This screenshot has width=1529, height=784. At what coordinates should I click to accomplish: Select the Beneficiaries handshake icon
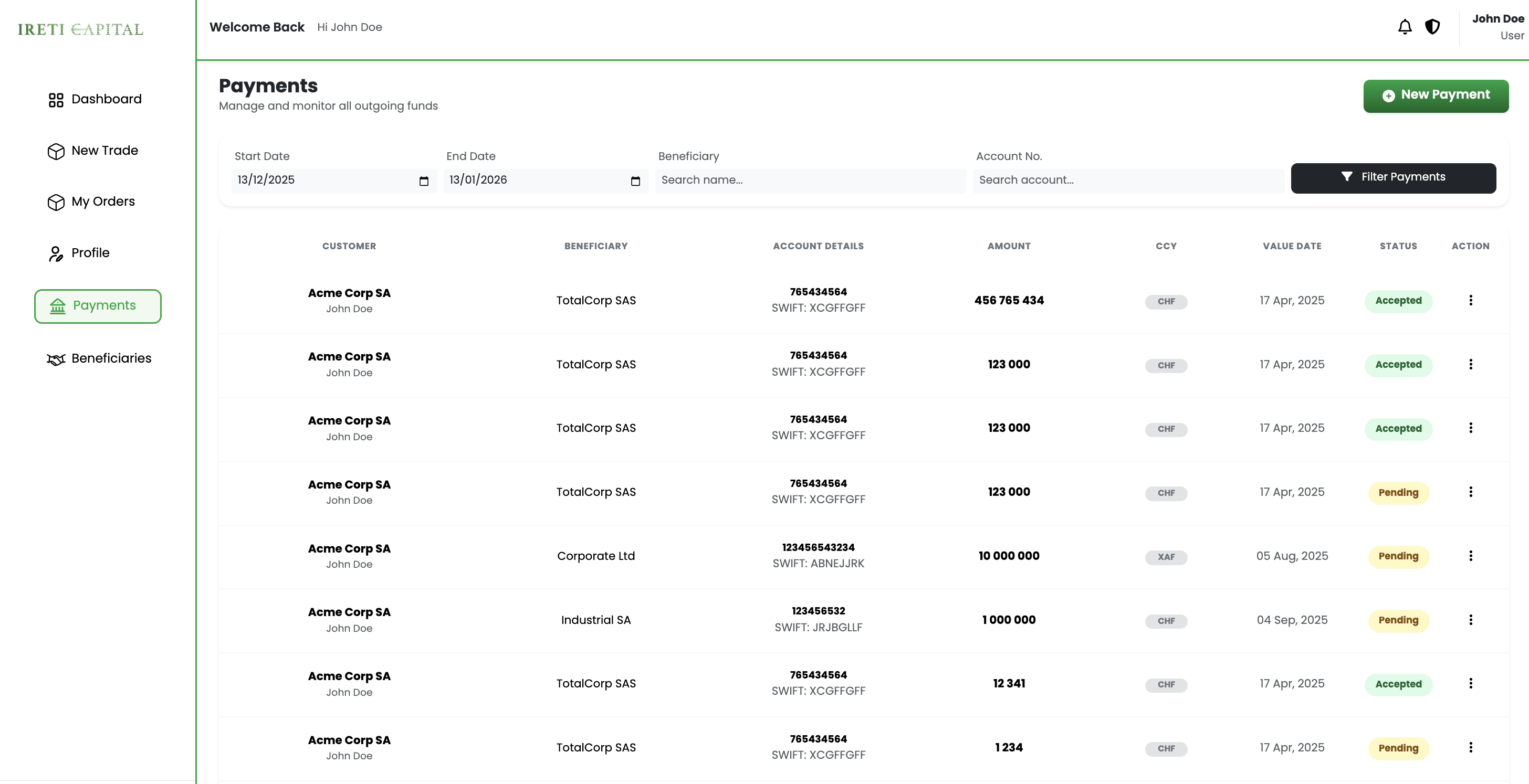pyautogui.click(x=55, y=359)
